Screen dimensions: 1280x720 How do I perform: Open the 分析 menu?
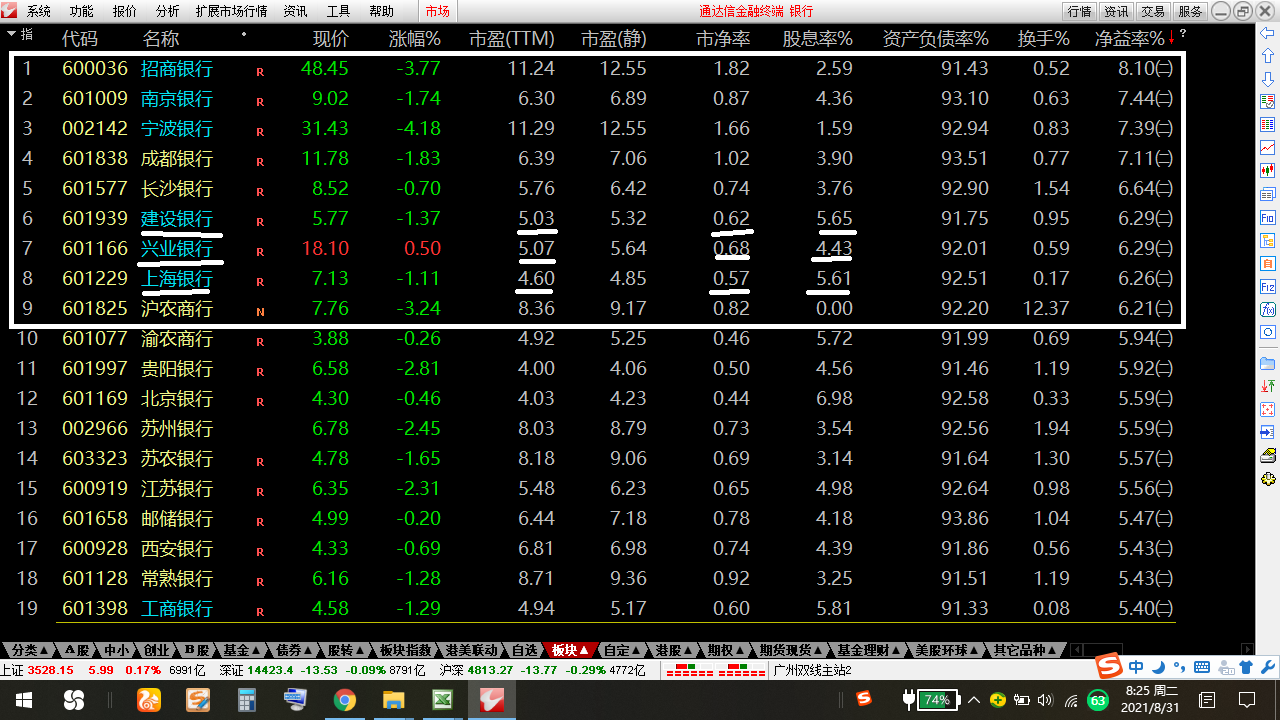168,11
